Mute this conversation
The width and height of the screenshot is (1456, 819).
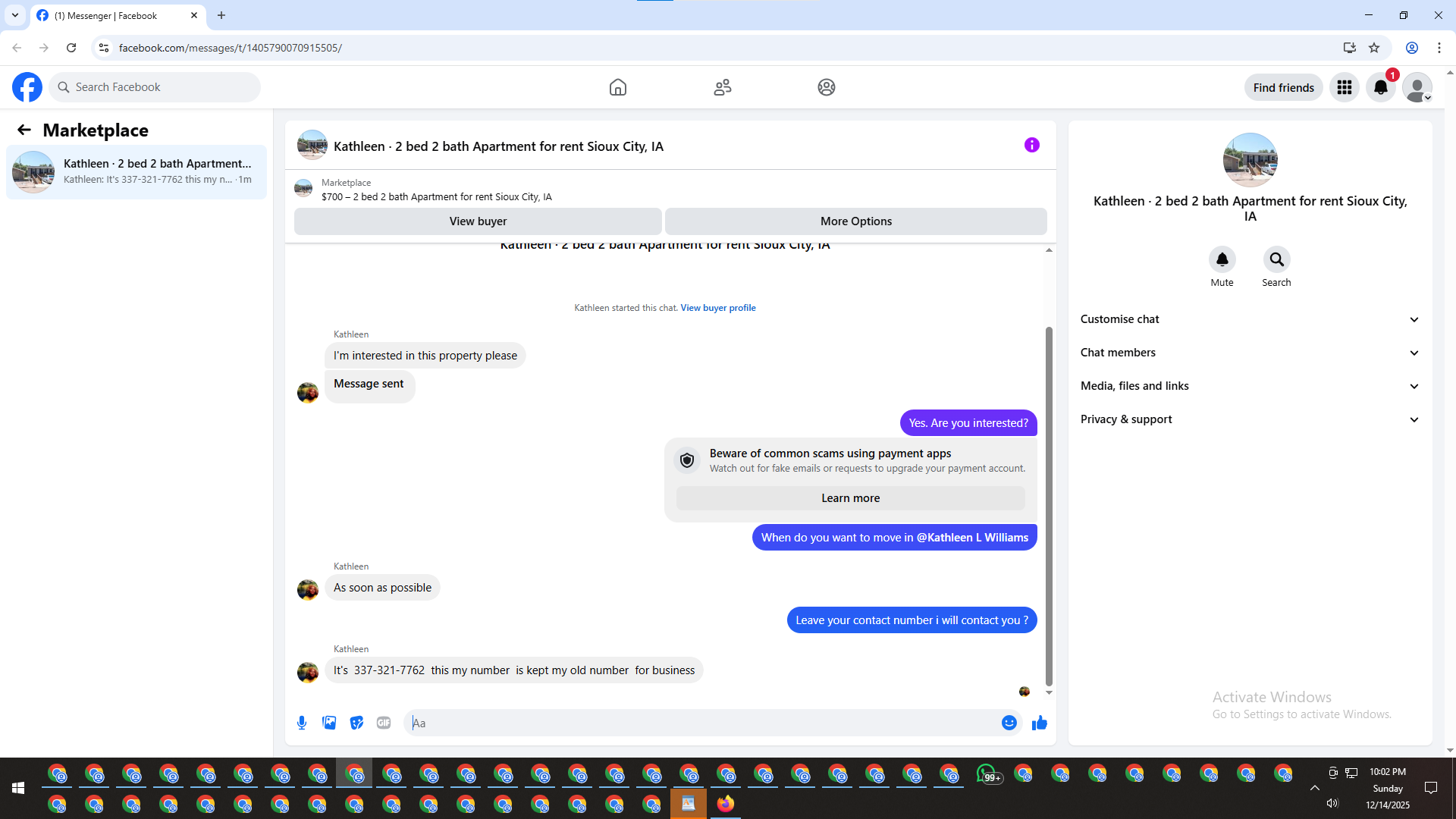(1222, 259)
